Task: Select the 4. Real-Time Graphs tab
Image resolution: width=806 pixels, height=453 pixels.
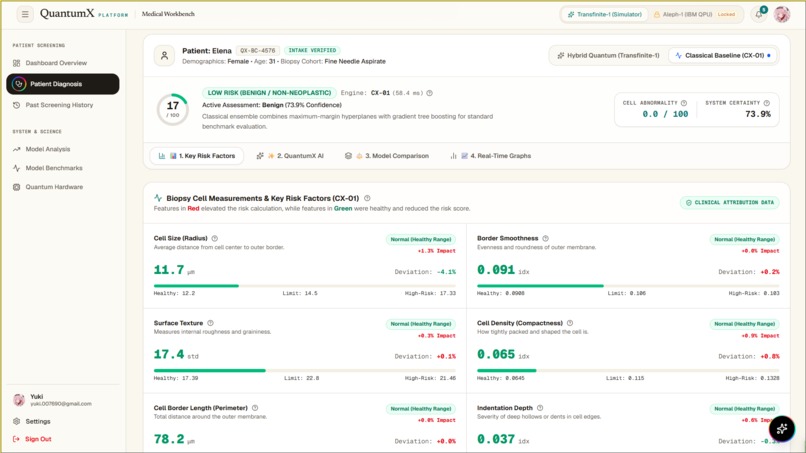Action: (x=491, y=156)
